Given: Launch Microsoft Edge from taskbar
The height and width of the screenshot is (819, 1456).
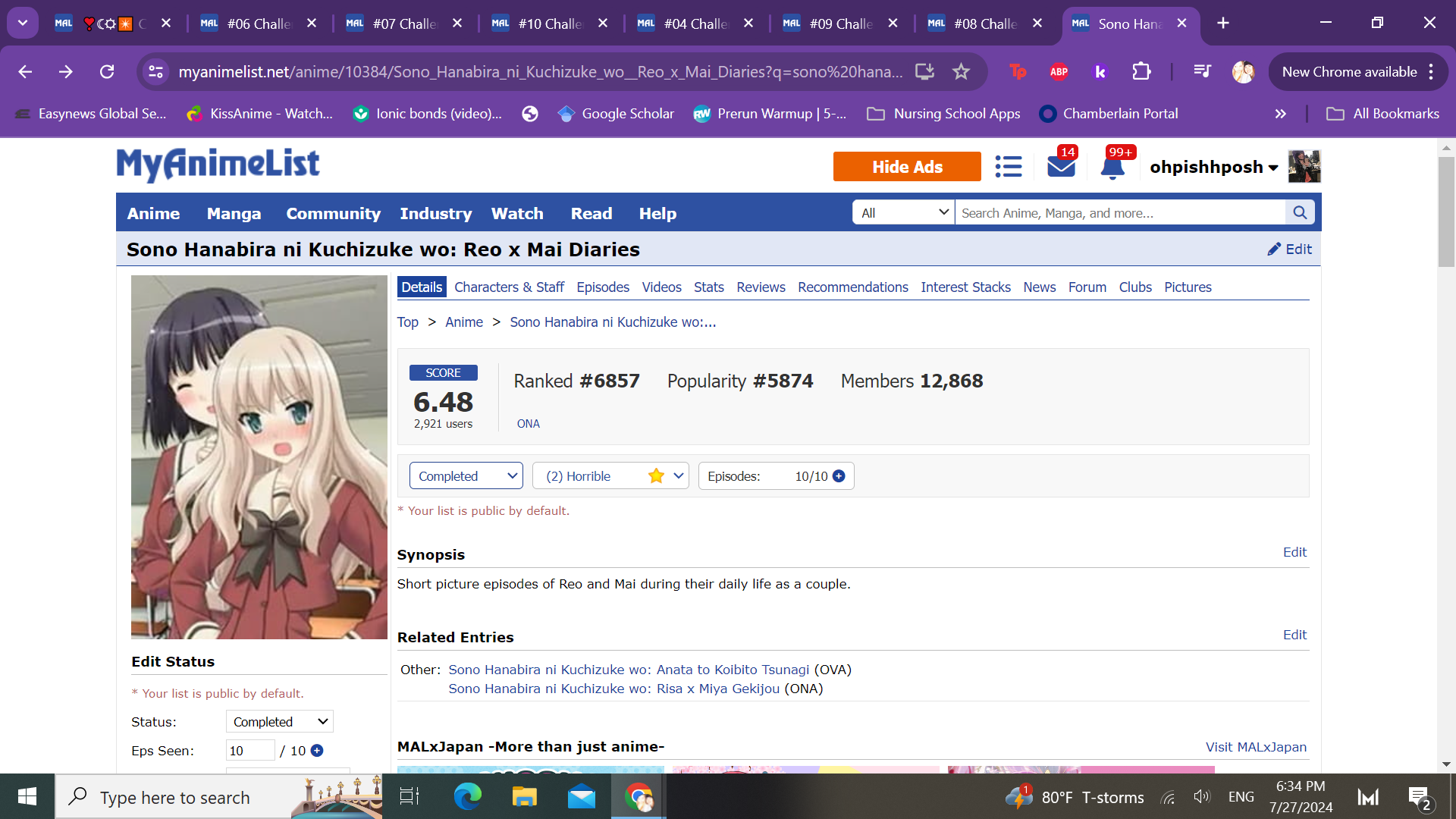Looking at the screenshot, I should click(x=467, y=796).
